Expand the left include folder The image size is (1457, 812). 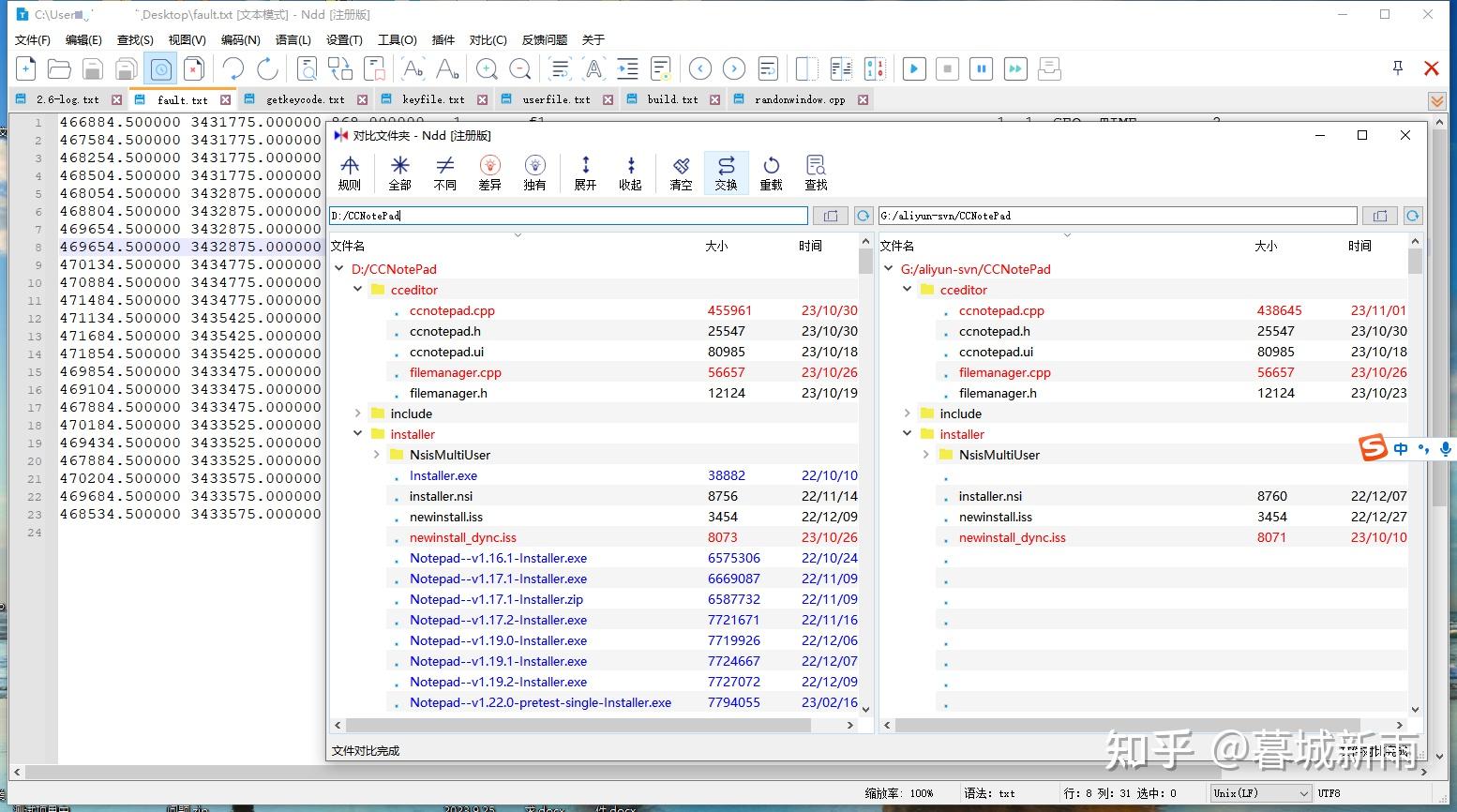pyautogui.click(x=357, y=414)
